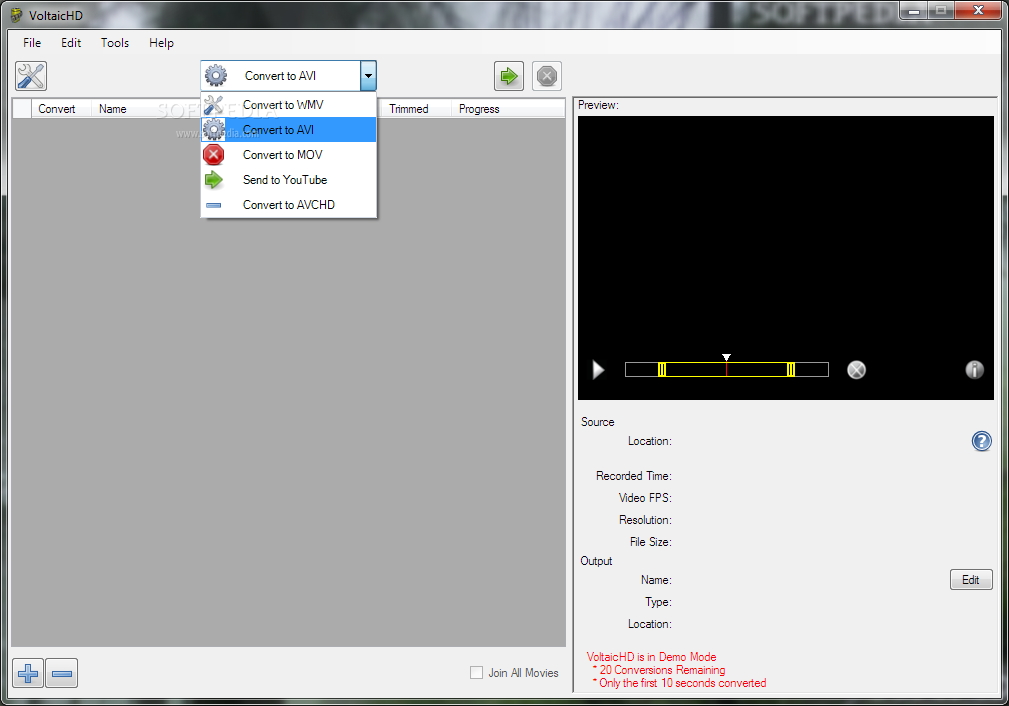Remove movie with the minus button

click(x=62, y=673)
